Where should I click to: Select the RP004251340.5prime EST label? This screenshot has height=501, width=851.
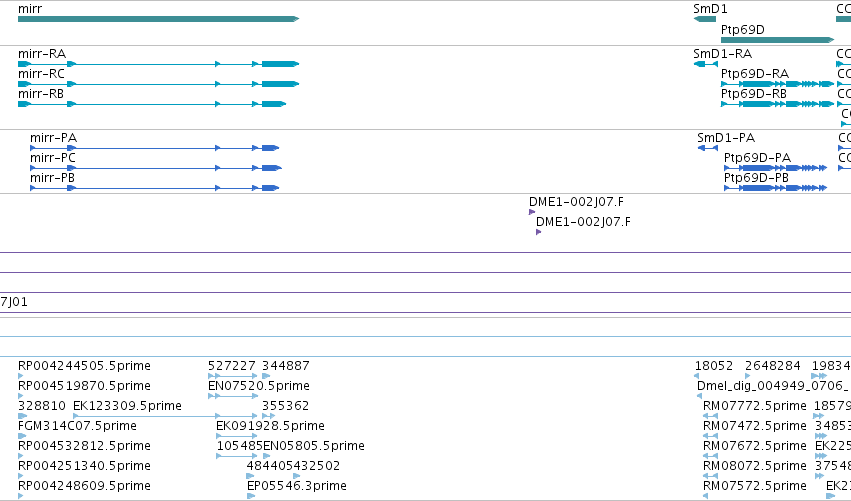[84, 466]
